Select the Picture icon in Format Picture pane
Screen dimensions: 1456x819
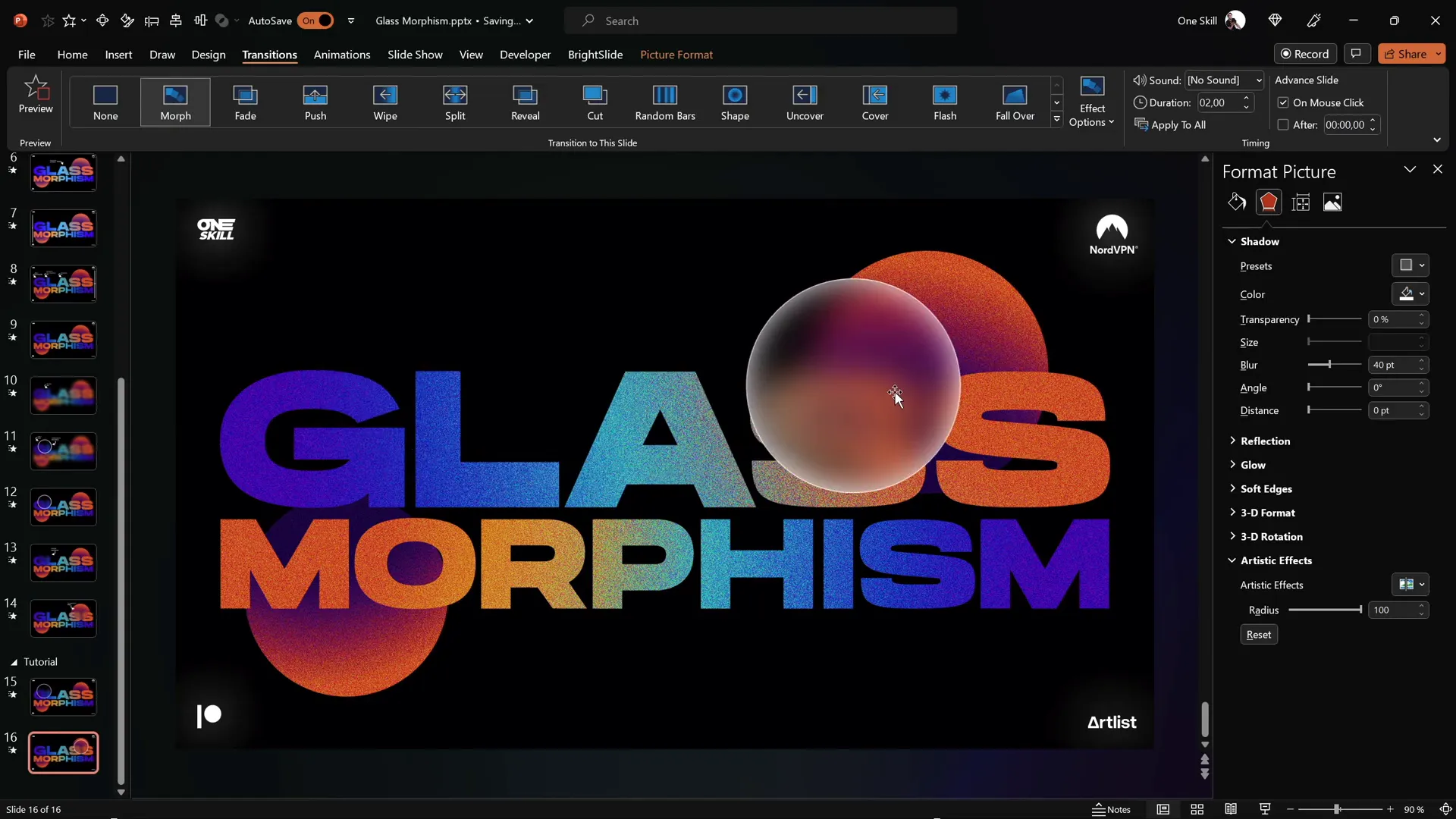coord(1332,202)
